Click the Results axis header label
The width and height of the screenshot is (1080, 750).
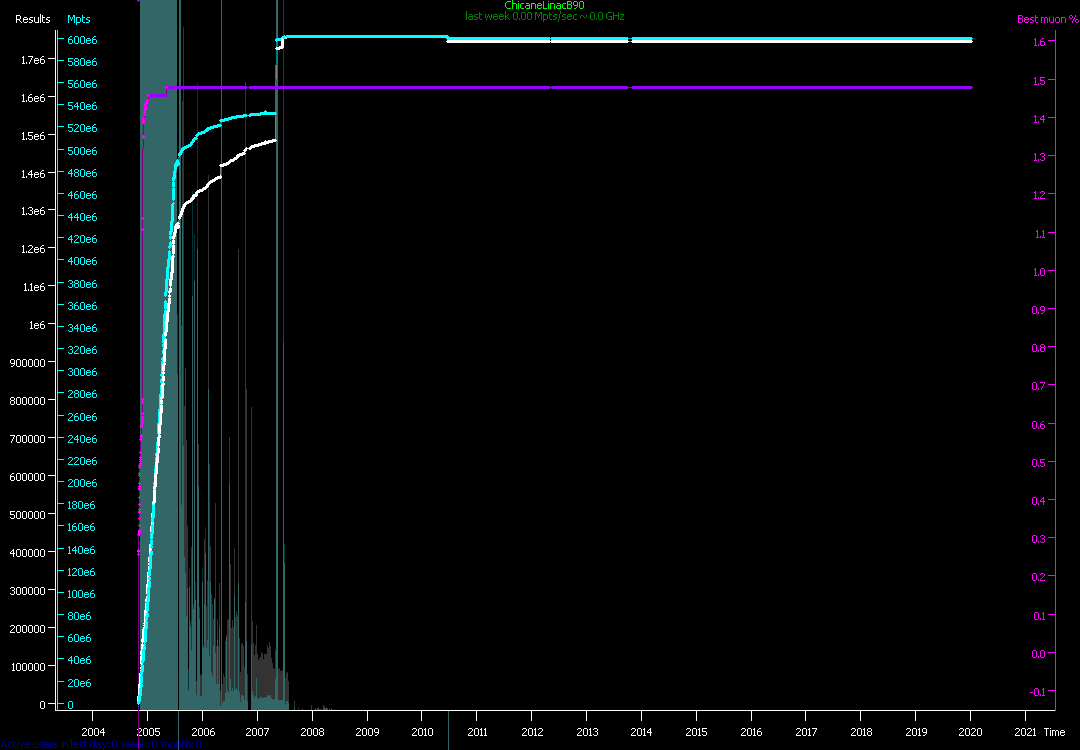pyautogui.click(x=33, y=19)
